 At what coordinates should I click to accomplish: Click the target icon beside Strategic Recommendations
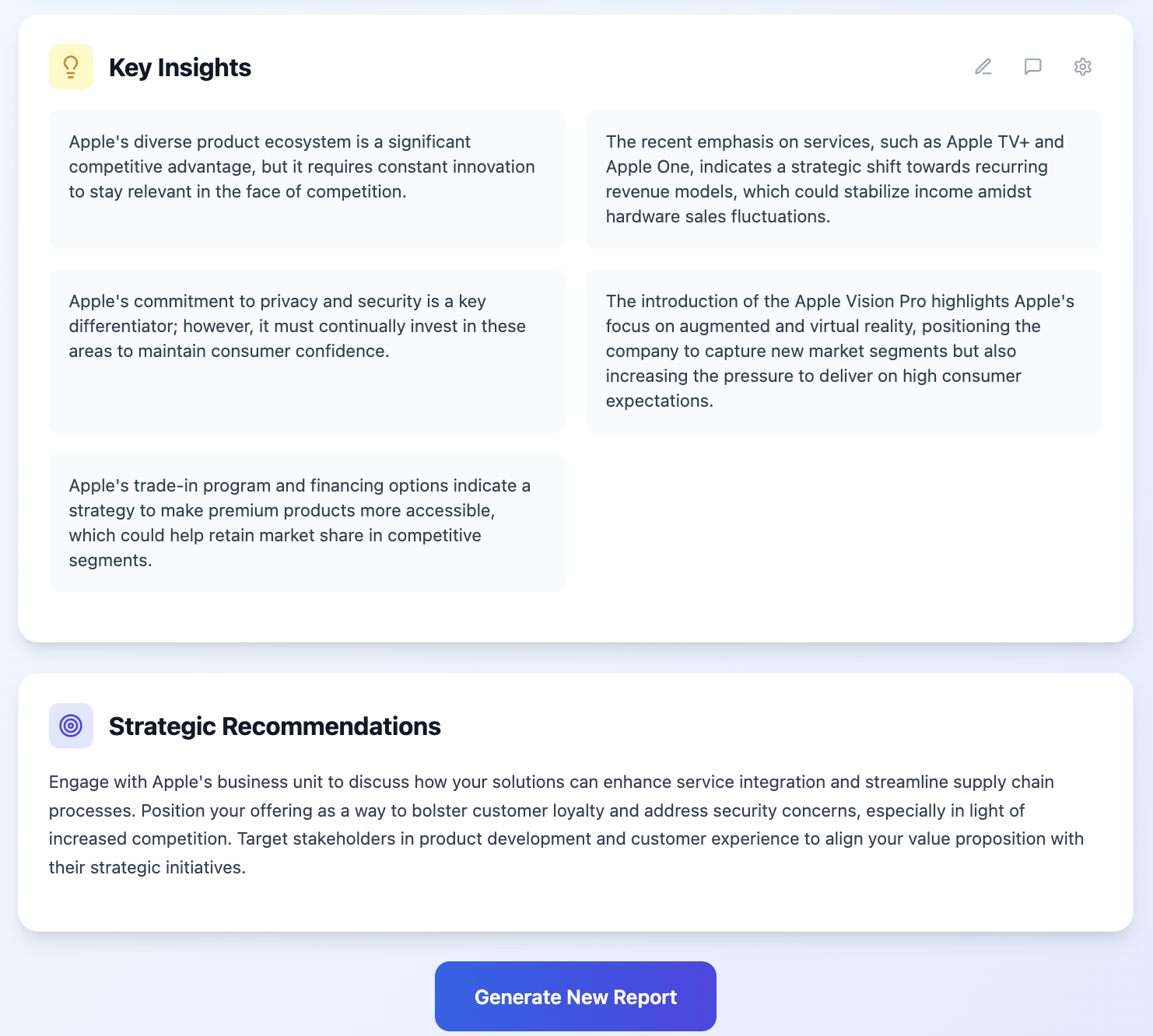71,726
